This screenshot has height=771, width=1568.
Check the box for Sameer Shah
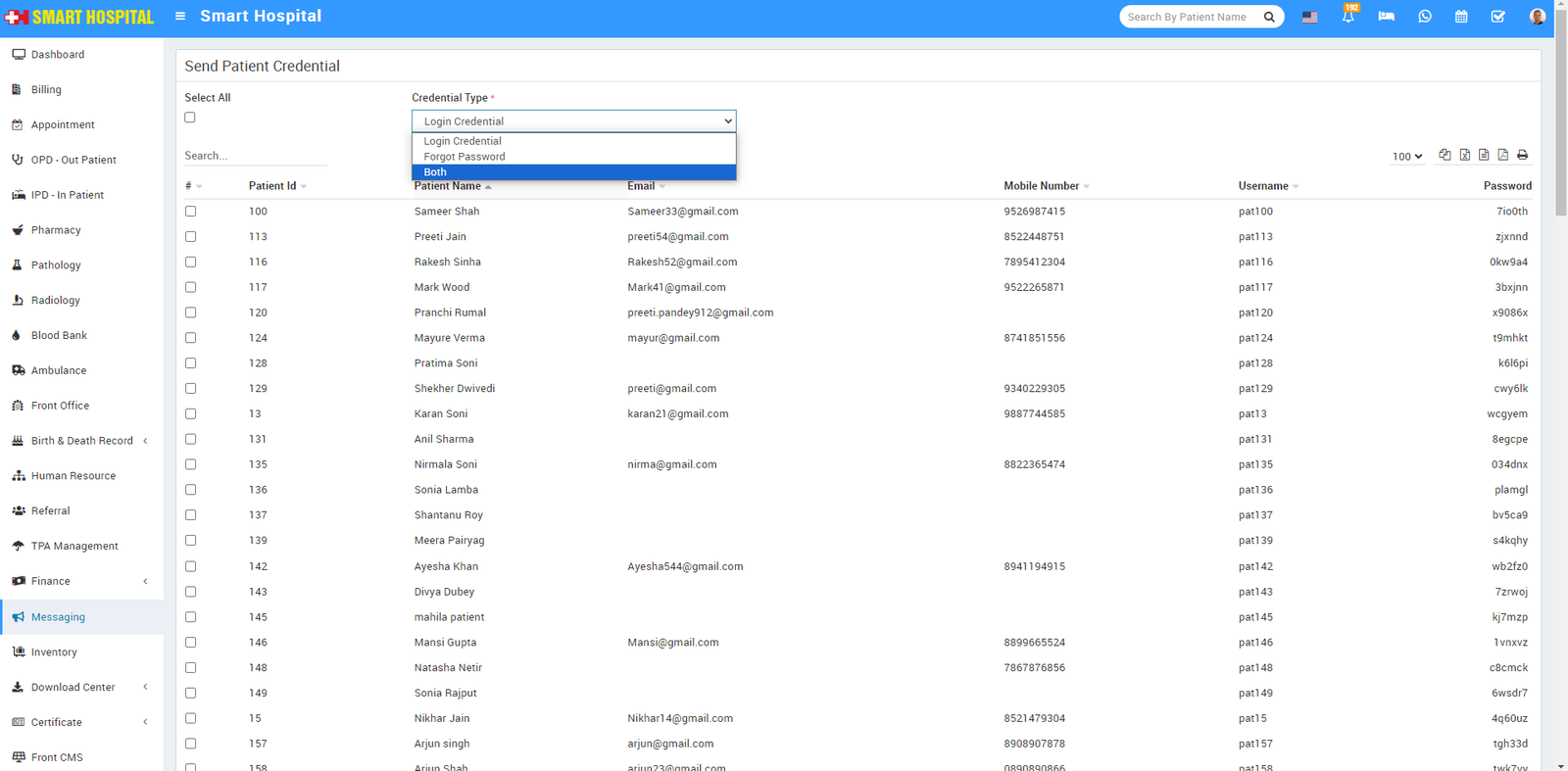pyautogui.click(x=191, y=212)
